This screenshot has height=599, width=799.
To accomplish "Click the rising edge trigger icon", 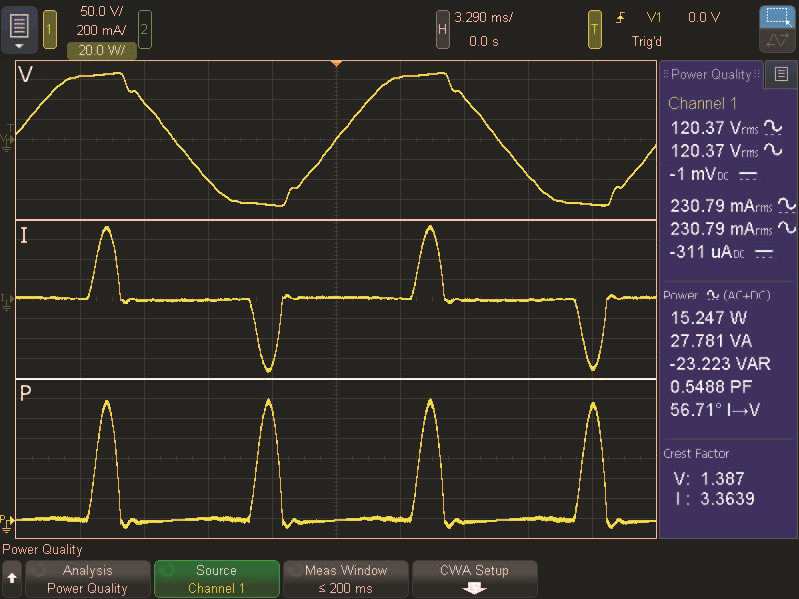I will coord(620,18).
